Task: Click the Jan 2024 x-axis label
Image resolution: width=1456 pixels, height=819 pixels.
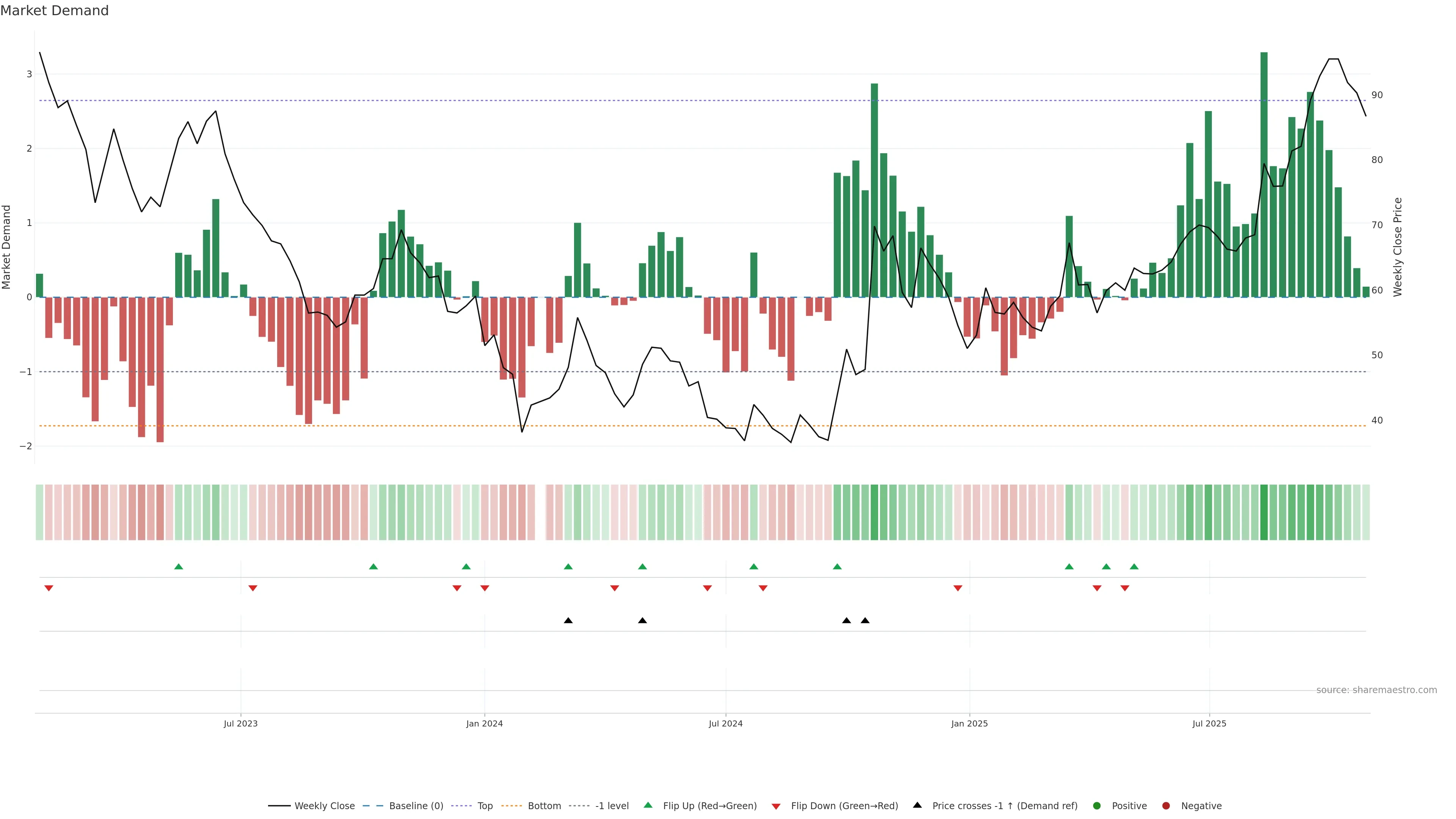Action: [485, 723]
